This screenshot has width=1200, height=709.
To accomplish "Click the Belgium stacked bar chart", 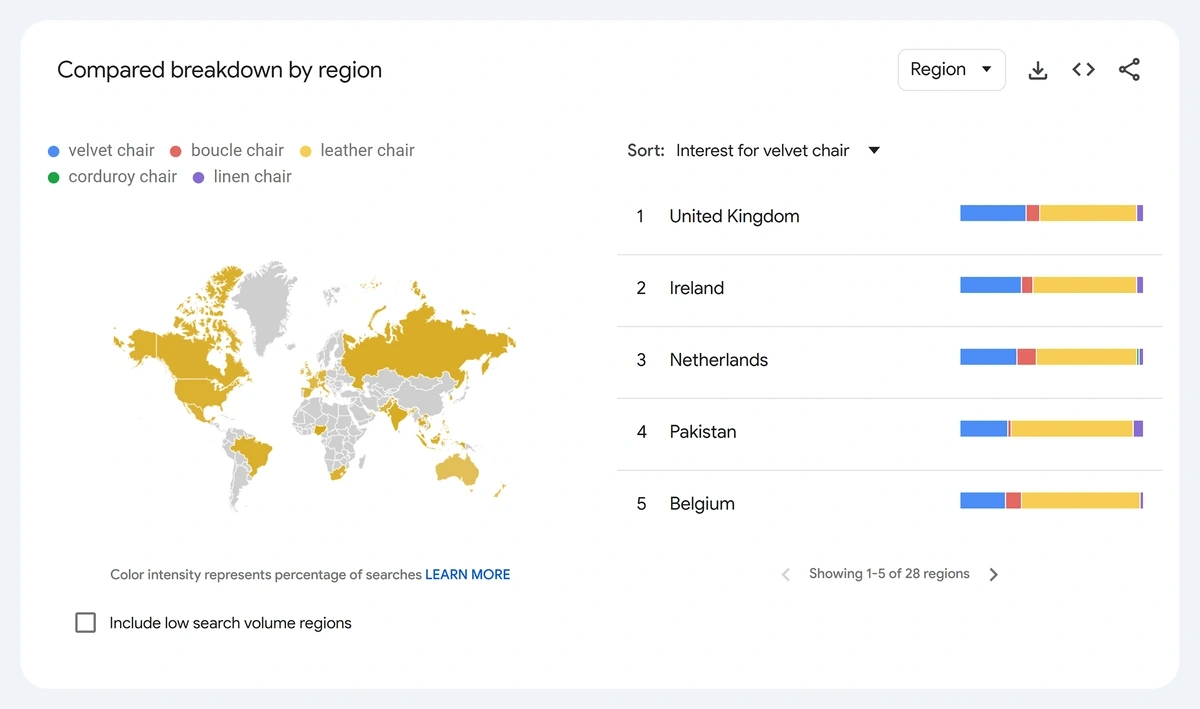I will point(1051,501).
